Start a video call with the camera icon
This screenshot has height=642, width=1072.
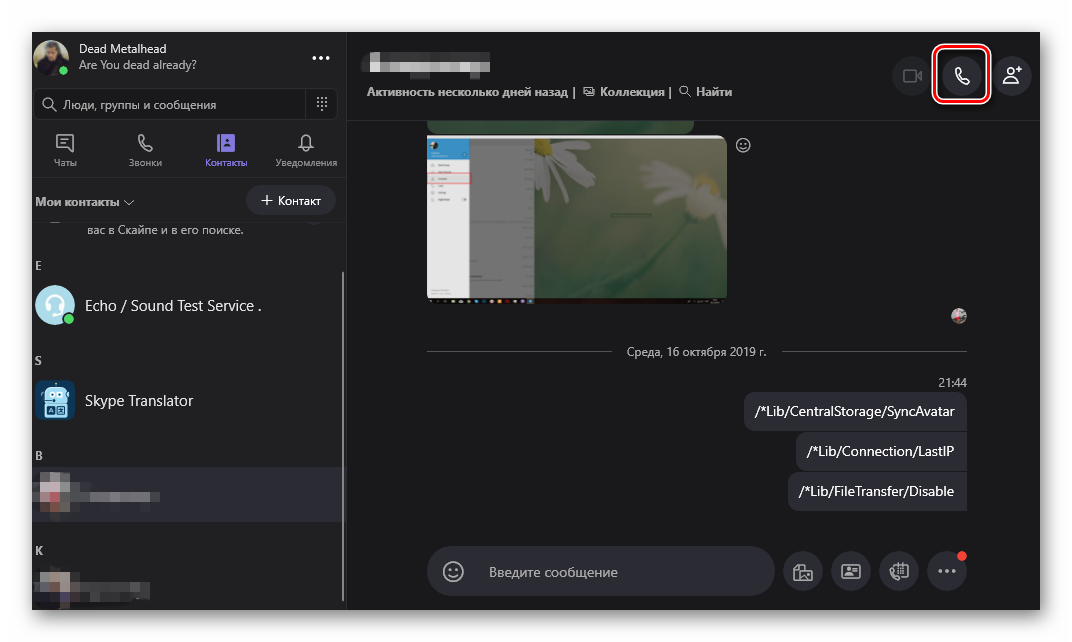tap(912, 76)
